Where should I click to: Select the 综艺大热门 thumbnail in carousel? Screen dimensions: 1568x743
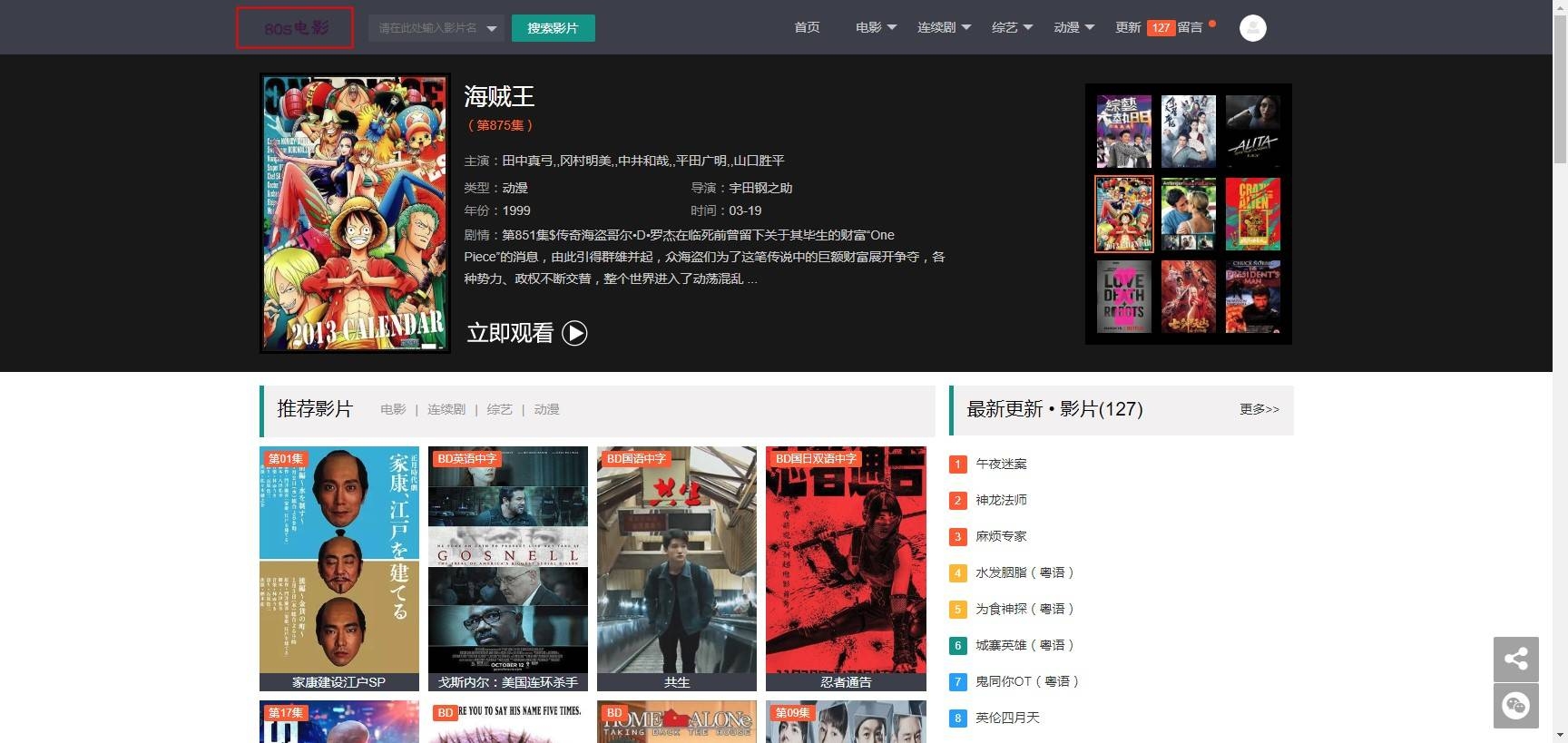[x=1123, y=132]
